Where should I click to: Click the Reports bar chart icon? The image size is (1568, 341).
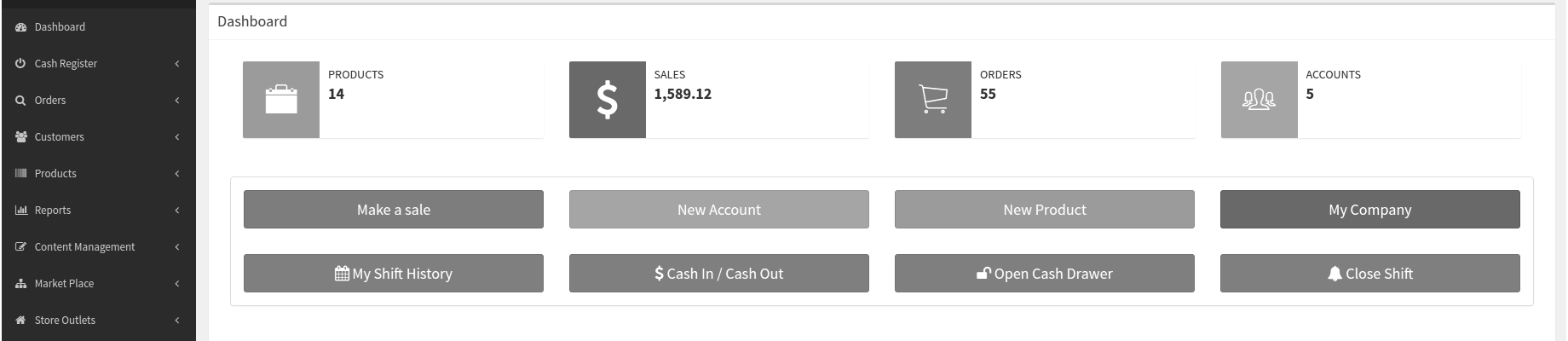click(21, 211)
